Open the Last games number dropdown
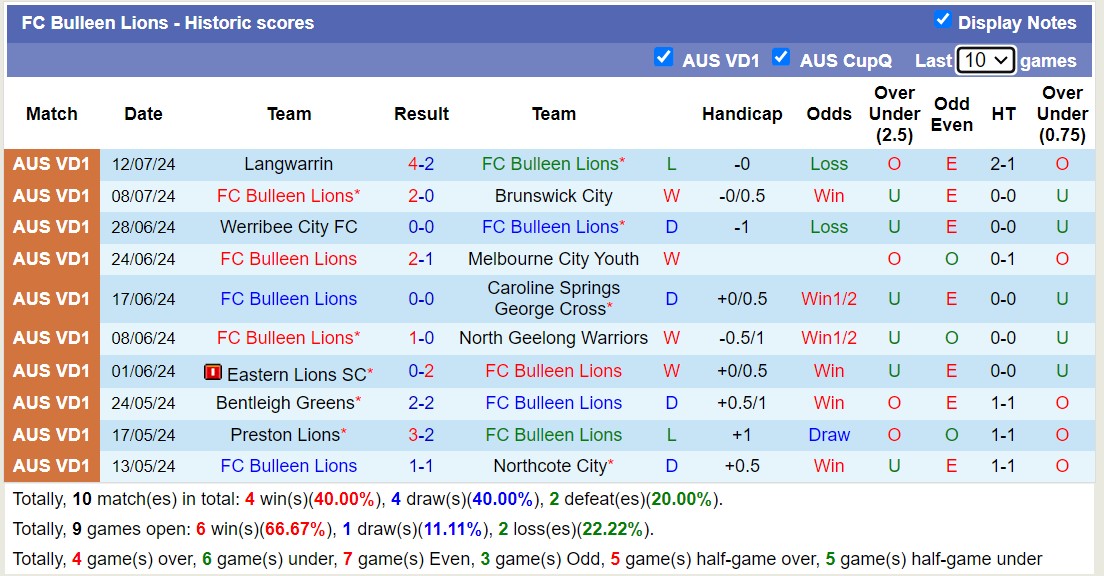This screenshot has width=1104, height=576. coord(985,60)
